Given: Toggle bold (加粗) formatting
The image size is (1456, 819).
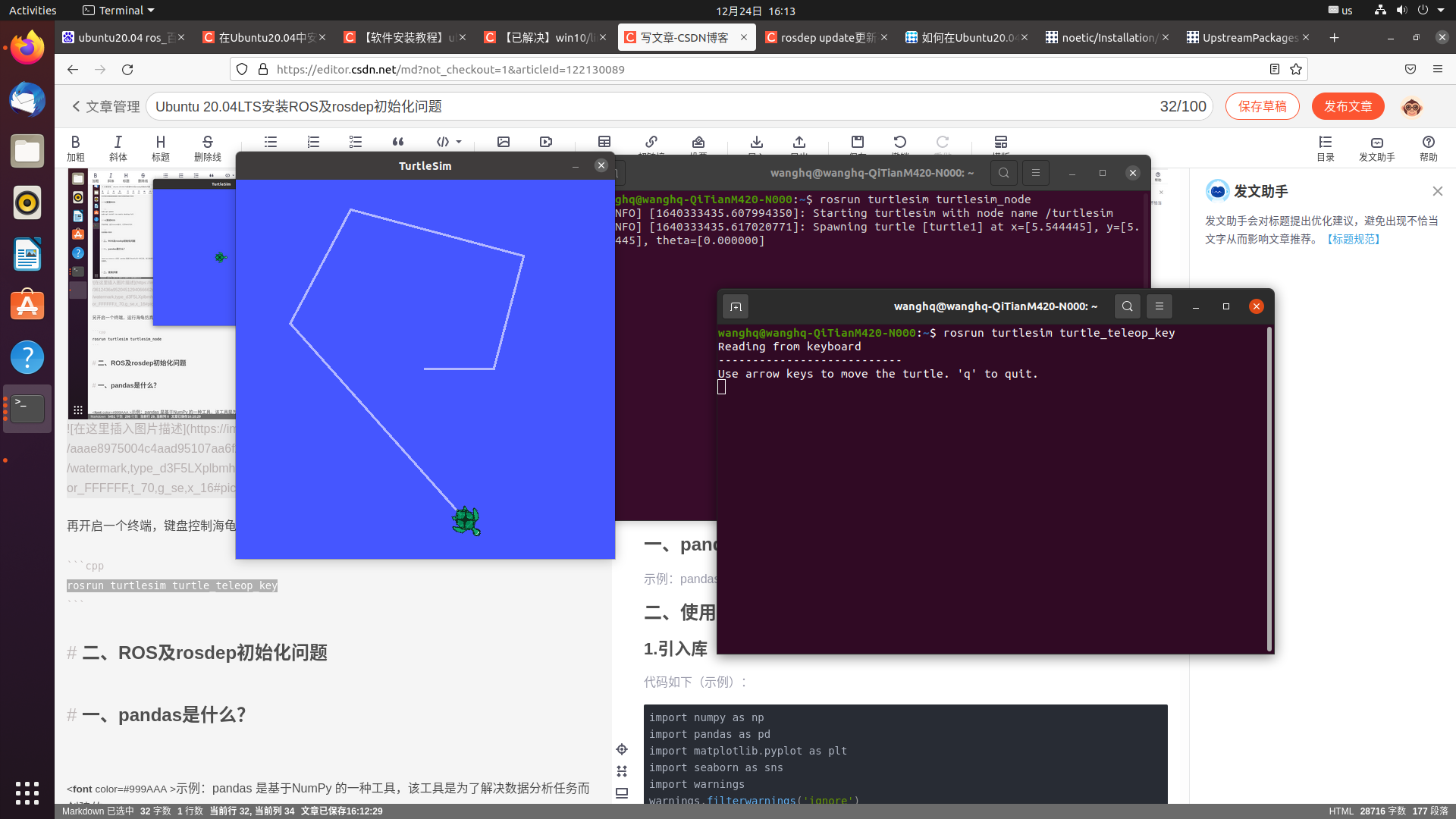Looking at the screenshot, I should pos(75,147).
